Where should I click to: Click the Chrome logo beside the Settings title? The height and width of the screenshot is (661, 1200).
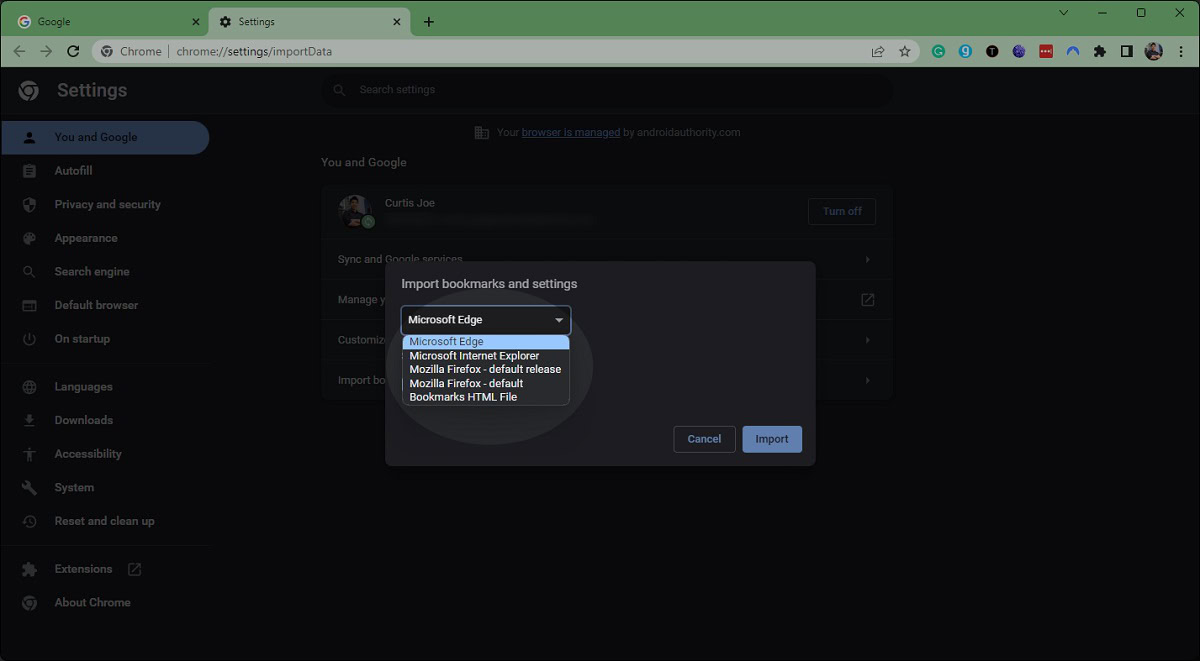(x=28, y=90)
